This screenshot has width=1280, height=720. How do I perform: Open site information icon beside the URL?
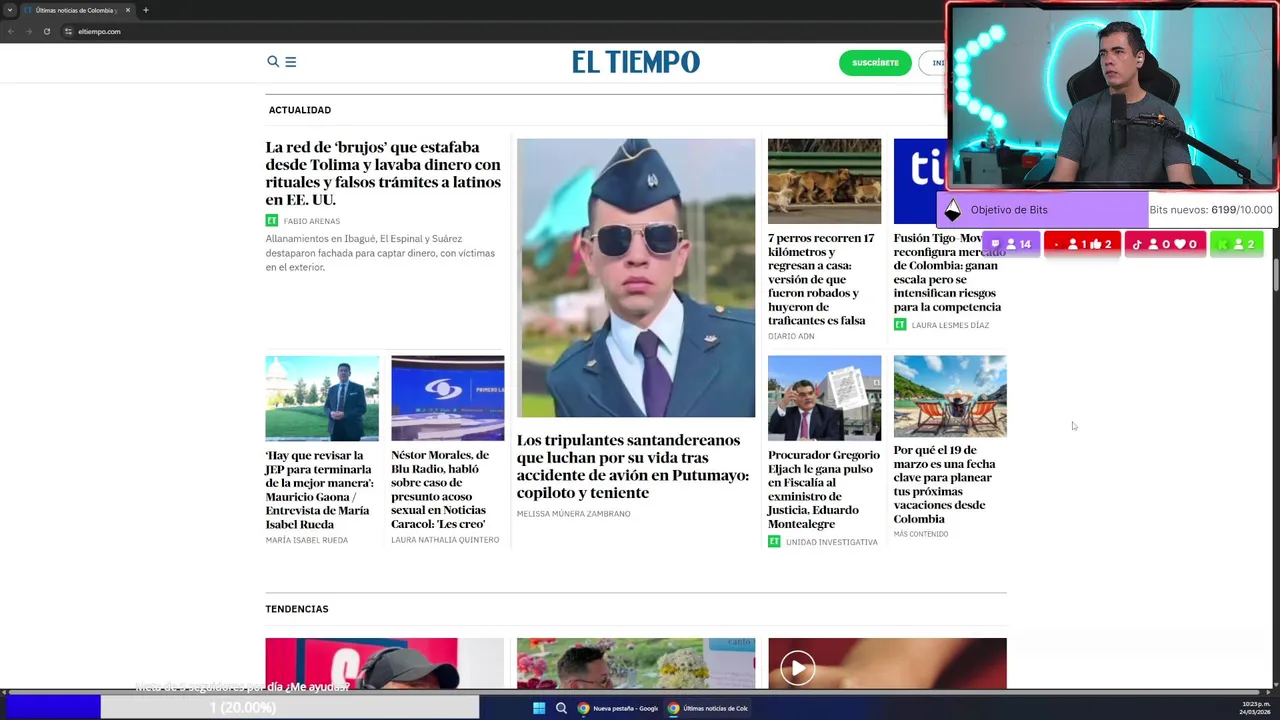[x=68, y=31]
